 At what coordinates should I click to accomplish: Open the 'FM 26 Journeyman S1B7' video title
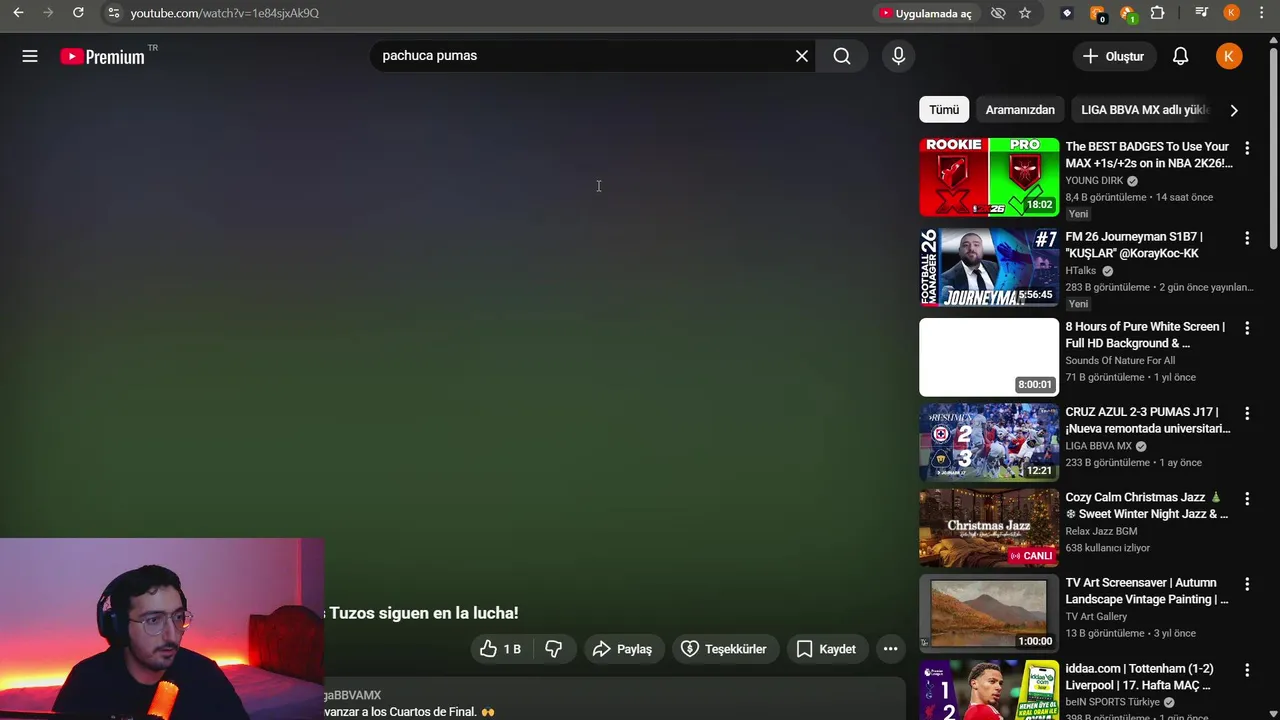[x=1134, y=245]
